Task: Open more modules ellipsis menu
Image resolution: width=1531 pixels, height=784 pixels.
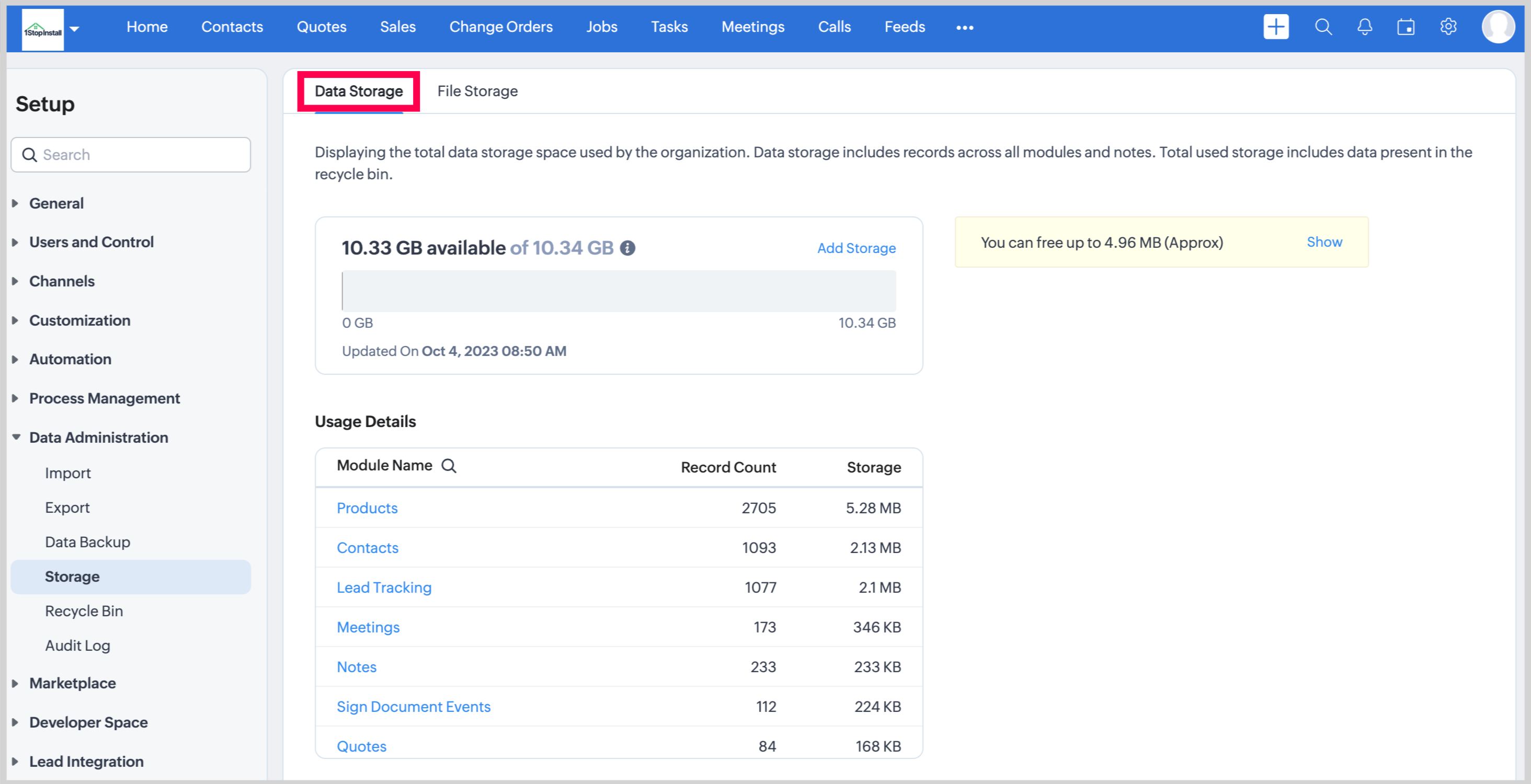Action: coord(964,27)
